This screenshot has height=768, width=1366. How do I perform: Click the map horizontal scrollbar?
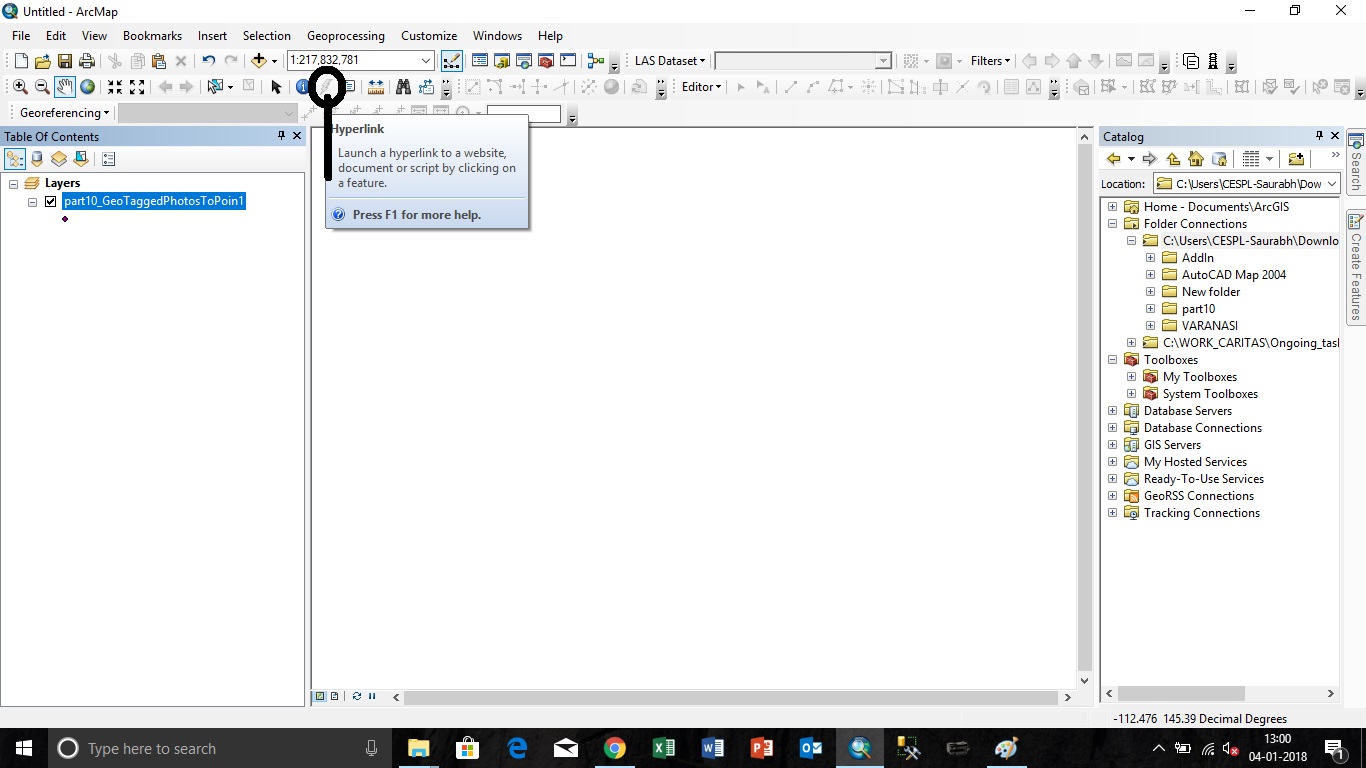731,697
